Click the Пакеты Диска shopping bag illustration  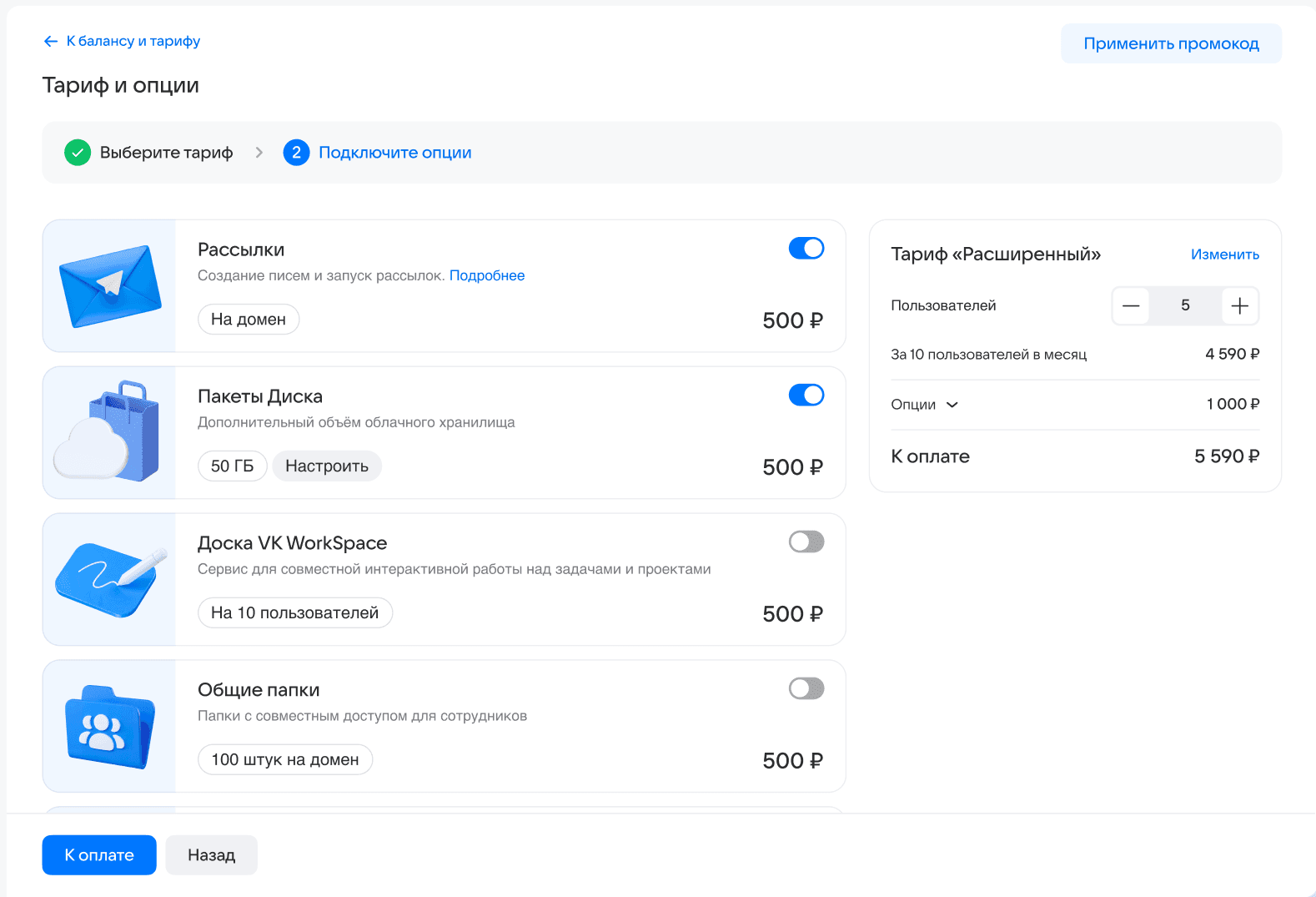tap(107, 431)
